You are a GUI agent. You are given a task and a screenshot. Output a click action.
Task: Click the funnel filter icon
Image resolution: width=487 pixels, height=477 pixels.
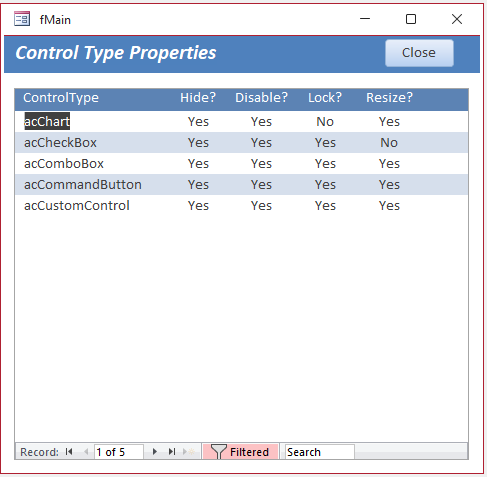pyautogui.click(x=218, y=452)
